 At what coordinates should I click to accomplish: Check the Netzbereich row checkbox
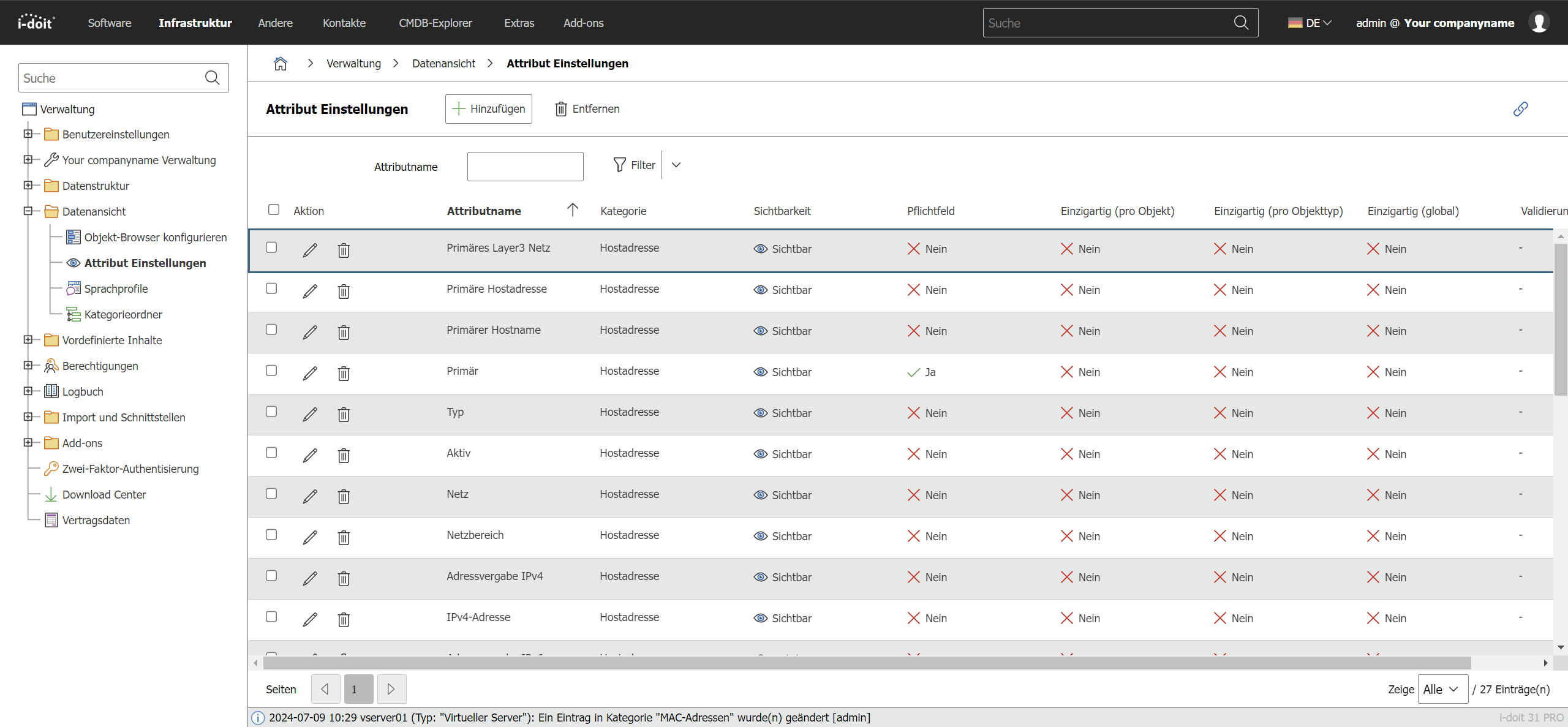click(x=271, y=535)
